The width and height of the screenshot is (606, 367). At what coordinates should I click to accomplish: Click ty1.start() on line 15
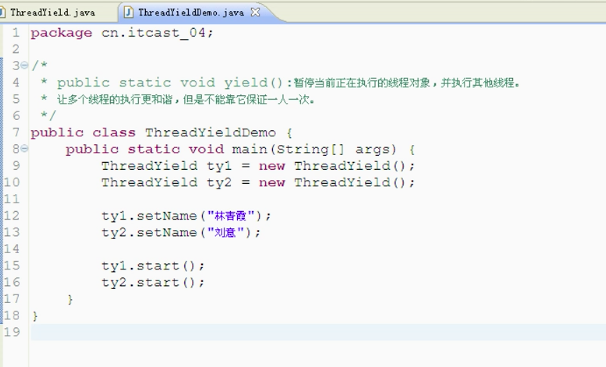coord(153,266)
